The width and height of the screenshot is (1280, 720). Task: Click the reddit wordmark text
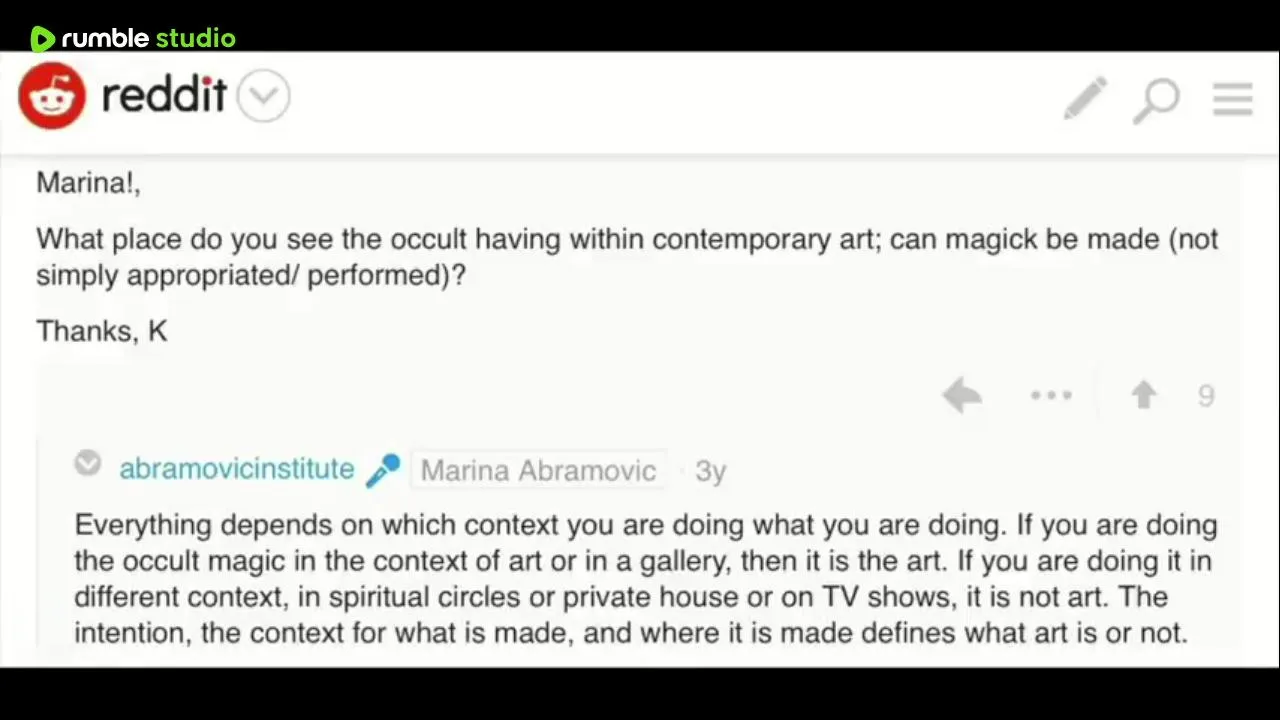164,96
